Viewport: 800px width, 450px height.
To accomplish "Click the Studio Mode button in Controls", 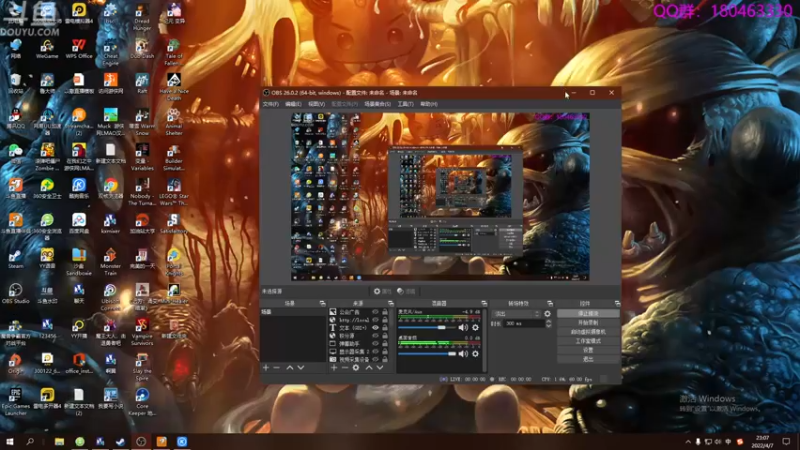I will click(x=588, y=341).
